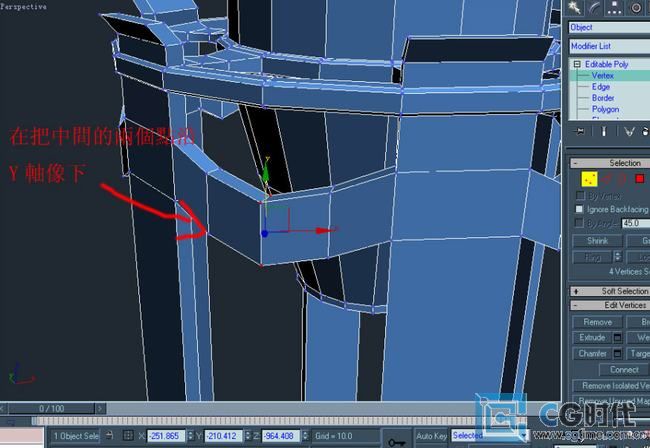650x448 pixels.
Task: Open Extrude settings box icon
Action: click(618, 338)
